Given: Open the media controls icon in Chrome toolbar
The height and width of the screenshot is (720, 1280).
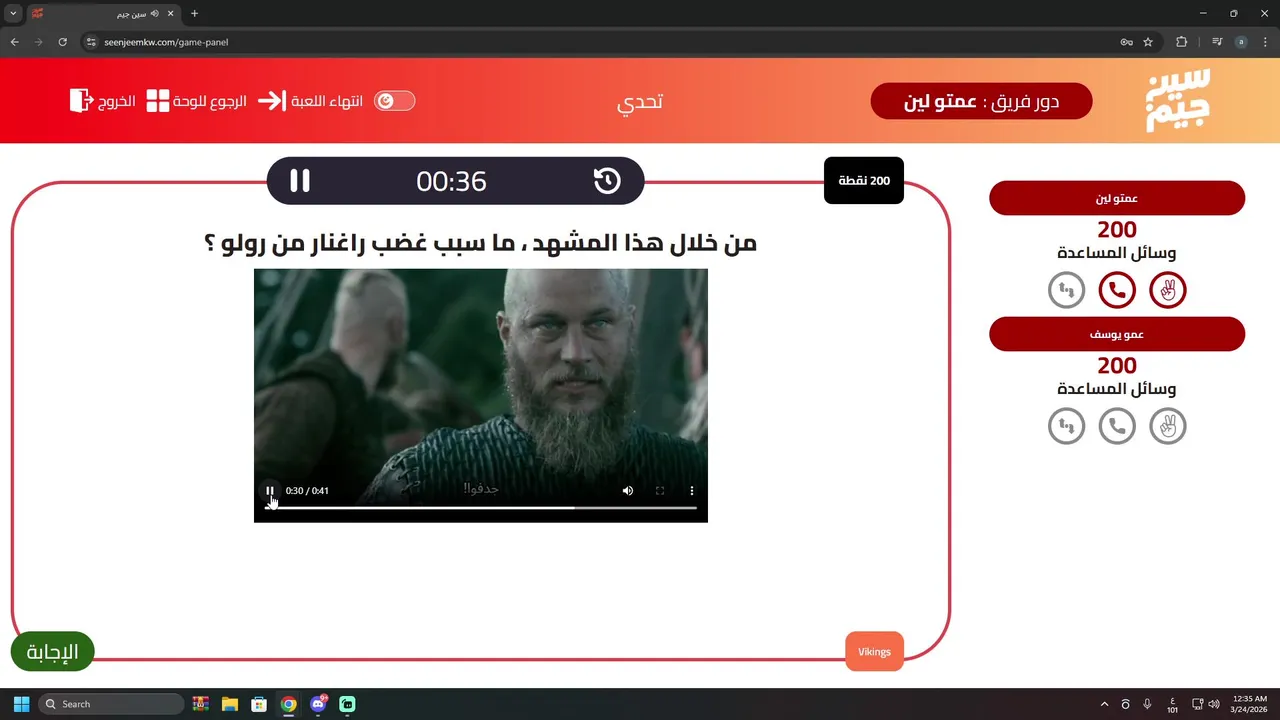Looking at the screenshot, I should tap(1217, 42).
